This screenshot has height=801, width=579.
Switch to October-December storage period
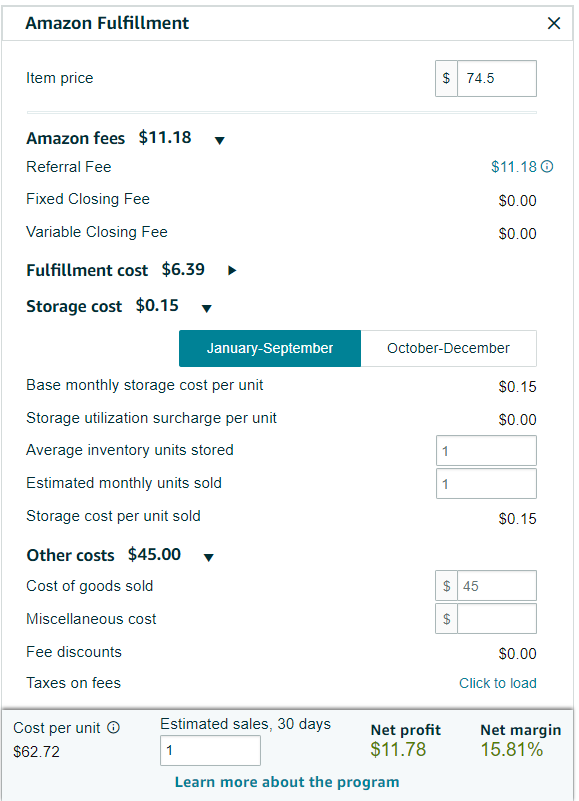coord(449,348)
